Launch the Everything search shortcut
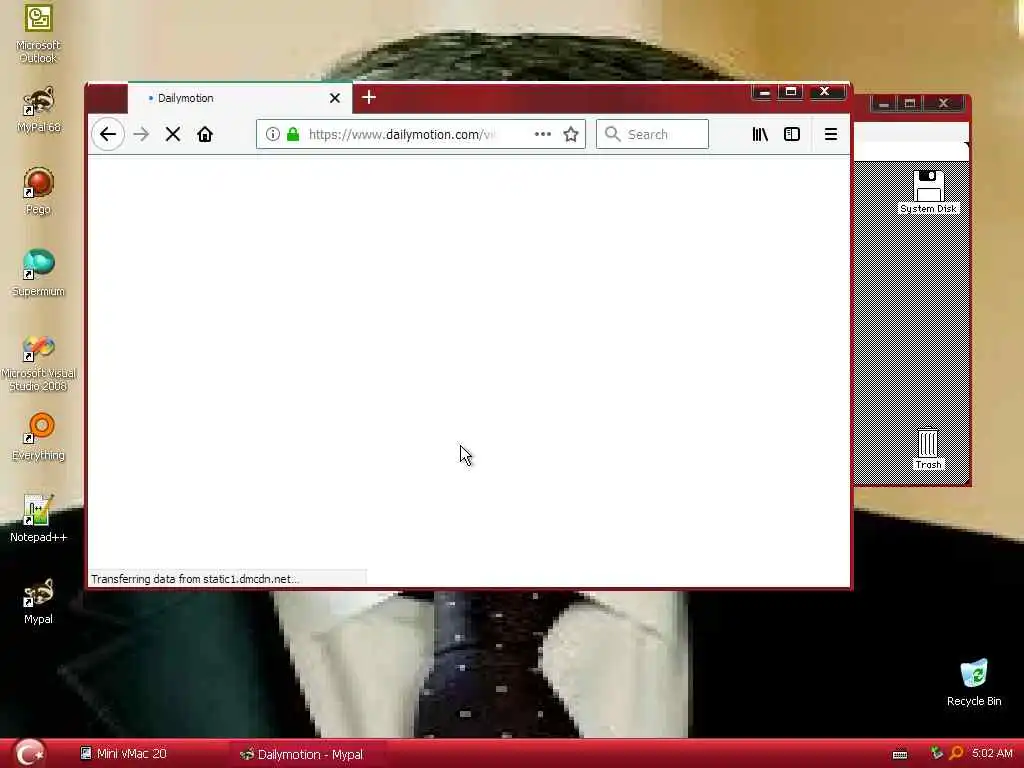Screen dimensions: 1024x768 (38, 437)
